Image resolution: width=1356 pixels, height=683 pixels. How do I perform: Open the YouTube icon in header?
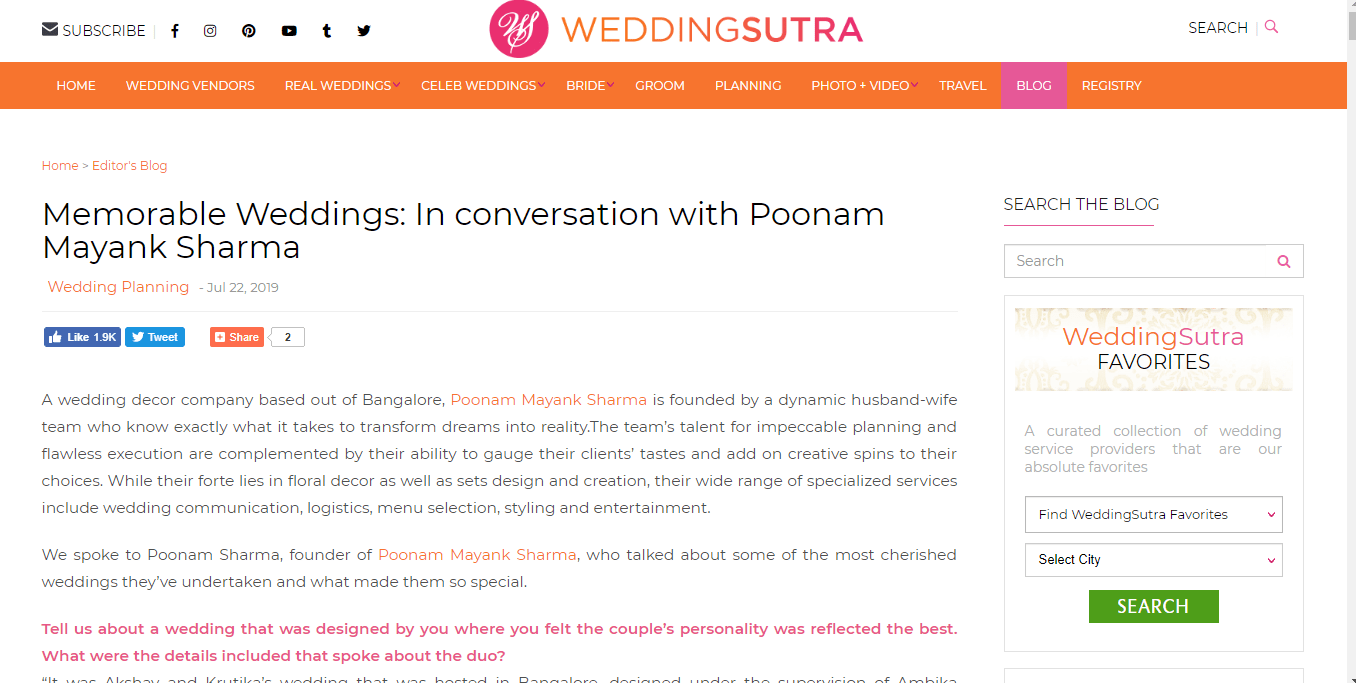(x=289, y=31)
